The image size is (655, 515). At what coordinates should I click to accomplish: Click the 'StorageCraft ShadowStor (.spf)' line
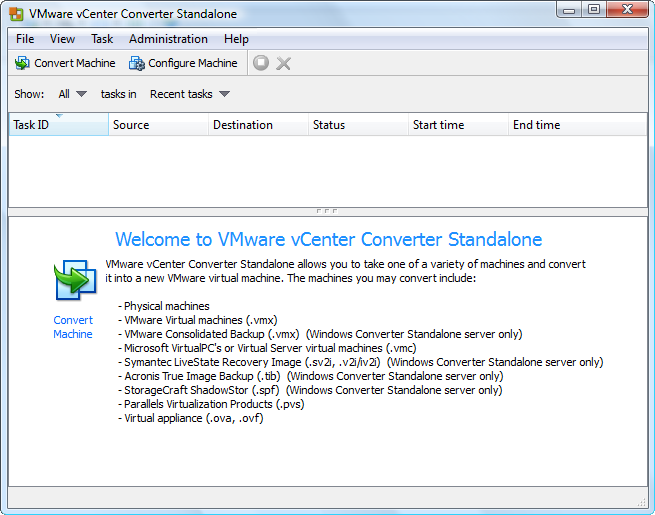310,390
